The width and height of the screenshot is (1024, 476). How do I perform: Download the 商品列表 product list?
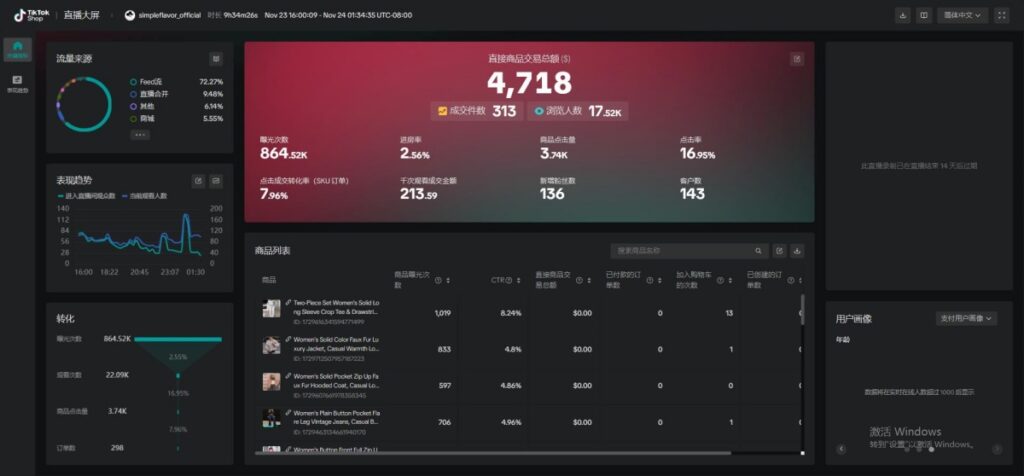tap(797, 250)
